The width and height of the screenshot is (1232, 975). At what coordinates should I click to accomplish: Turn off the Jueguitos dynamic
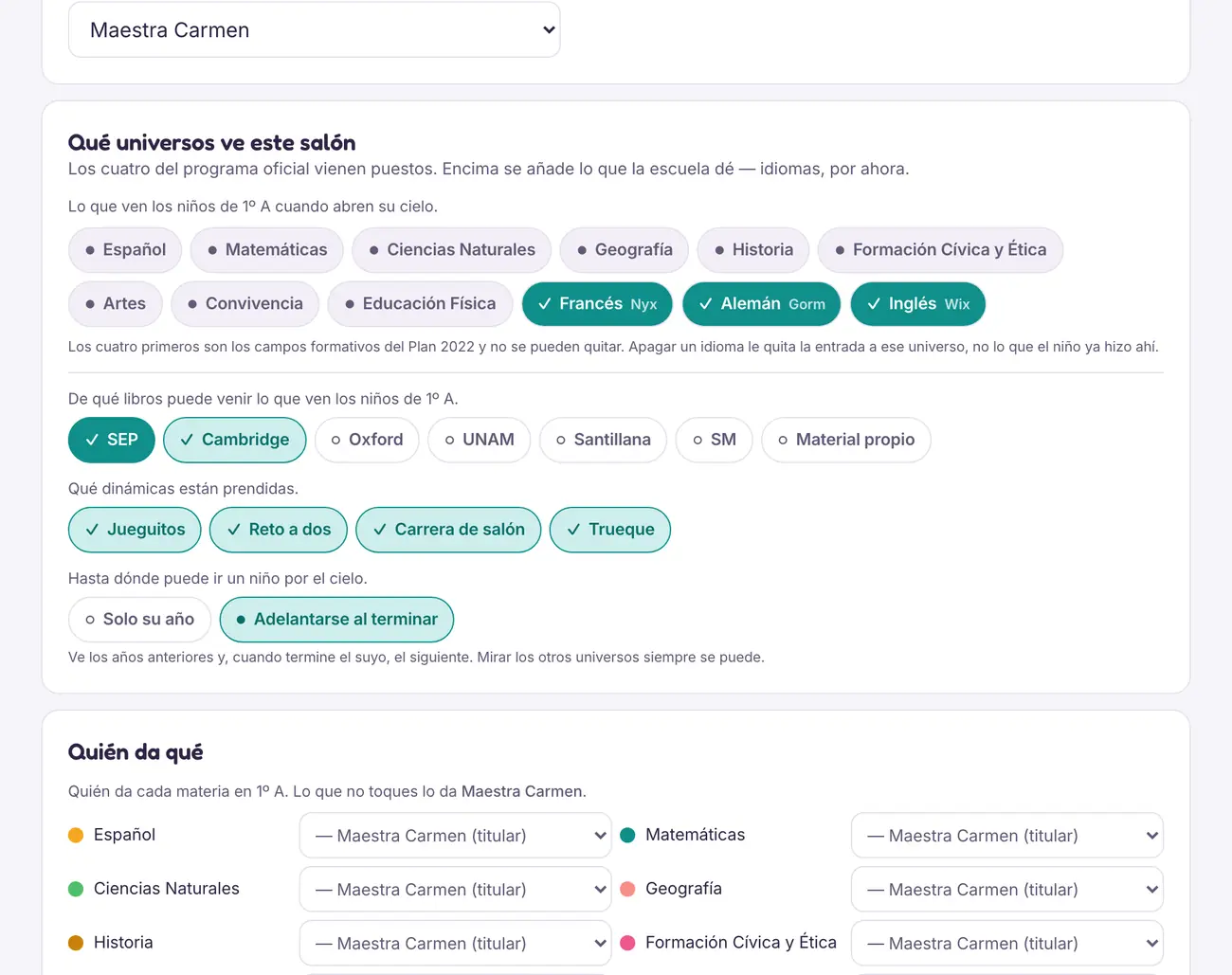coord(135,530)
